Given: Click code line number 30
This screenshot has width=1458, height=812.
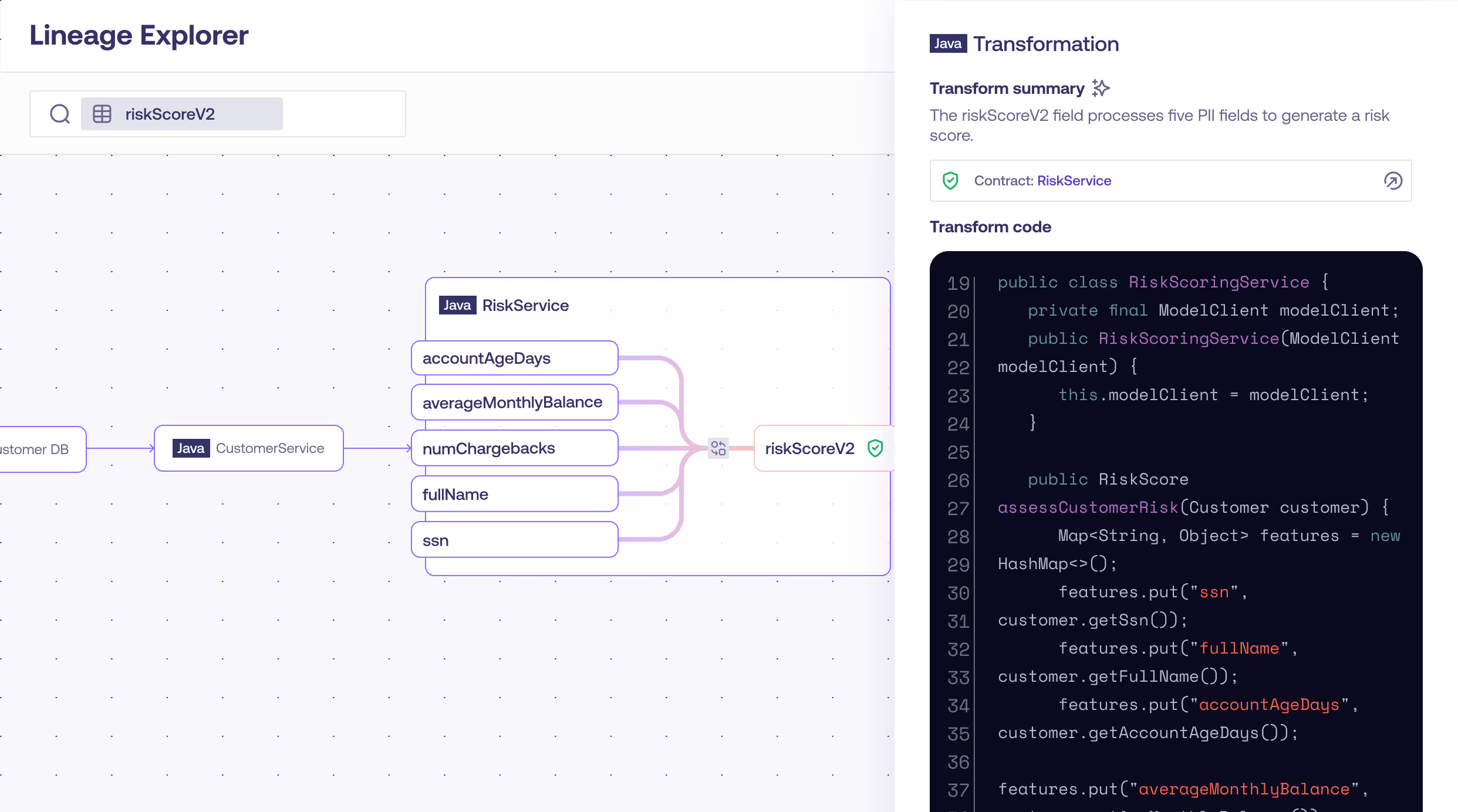Looking at the screenshot, I should [958, 593].
